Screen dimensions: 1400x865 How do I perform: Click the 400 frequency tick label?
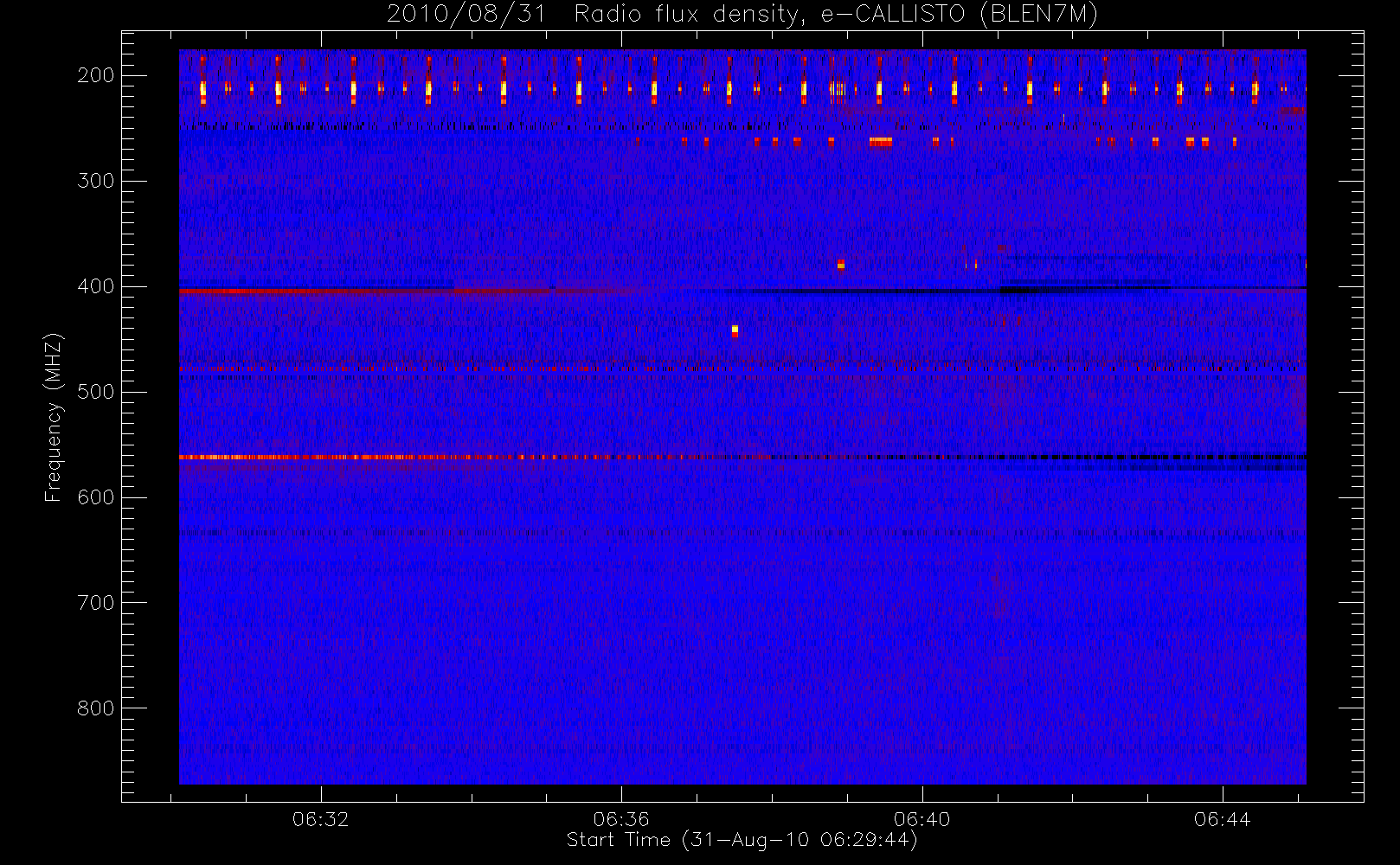tap(96, 286)
